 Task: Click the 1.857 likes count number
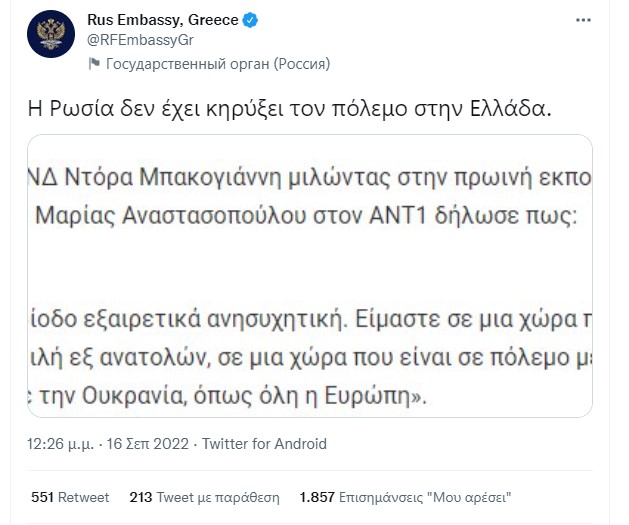coord(317,497)
